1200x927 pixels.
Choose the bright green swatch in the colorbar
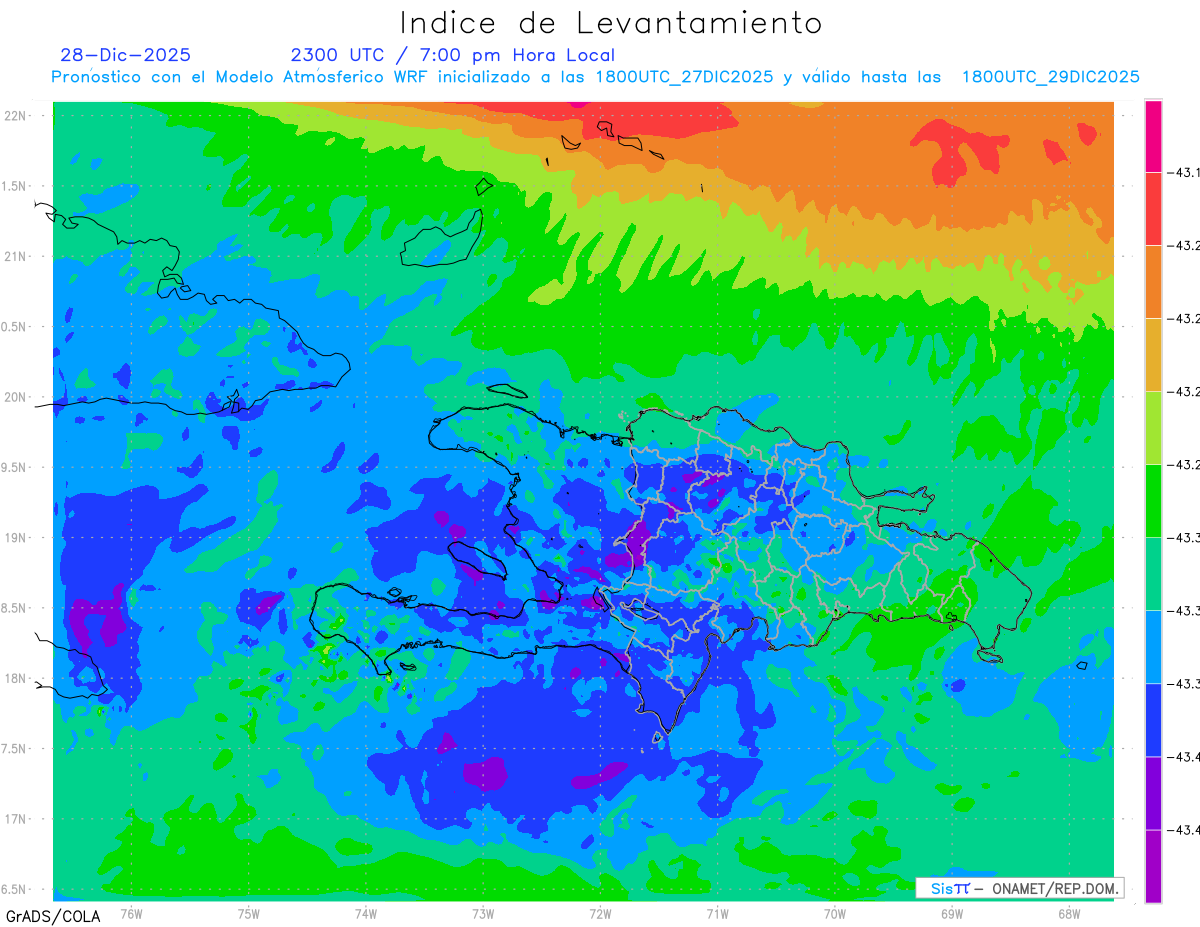1153,501
